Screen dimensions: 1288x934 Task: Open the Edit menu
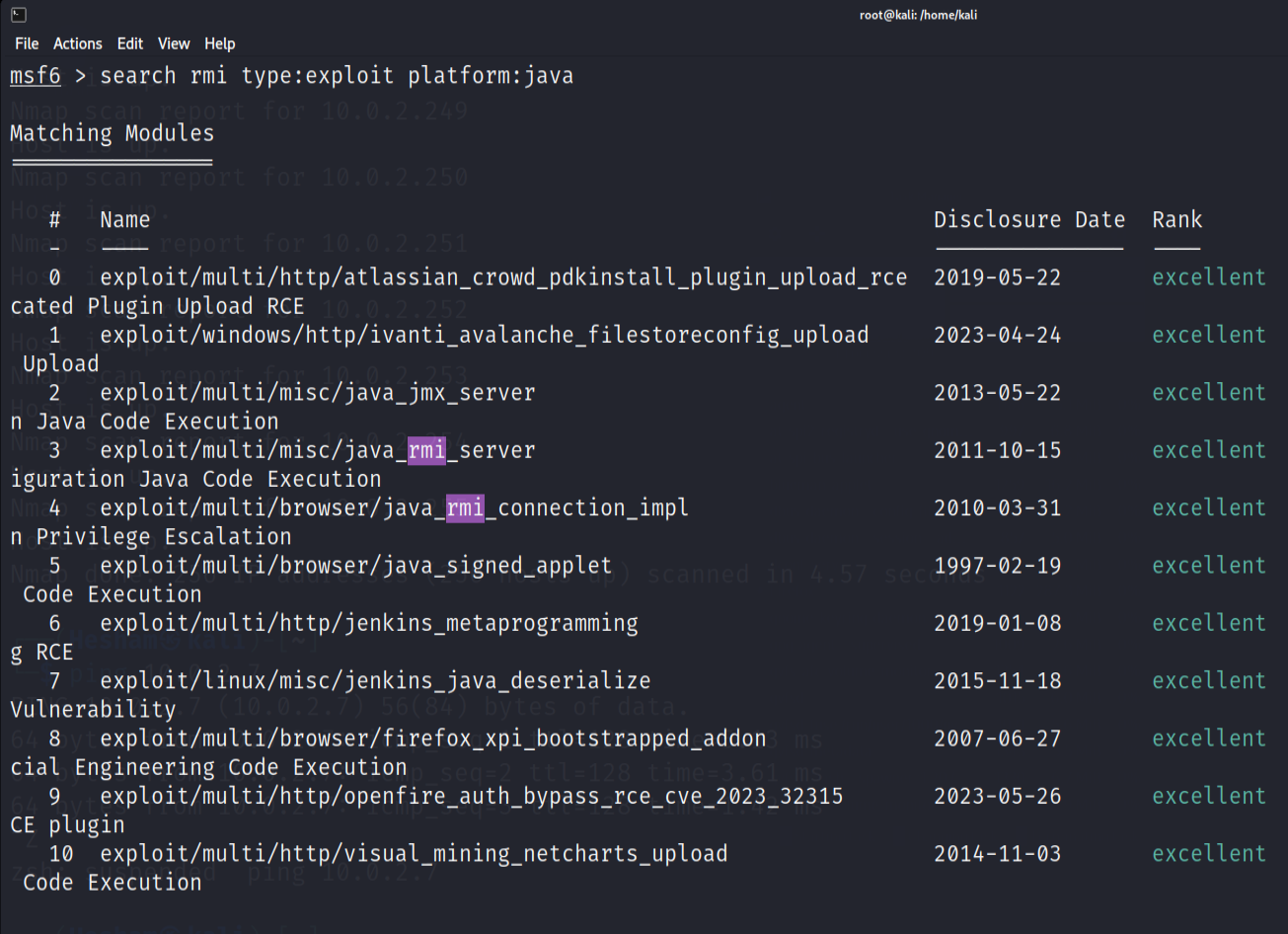[130, 43]
